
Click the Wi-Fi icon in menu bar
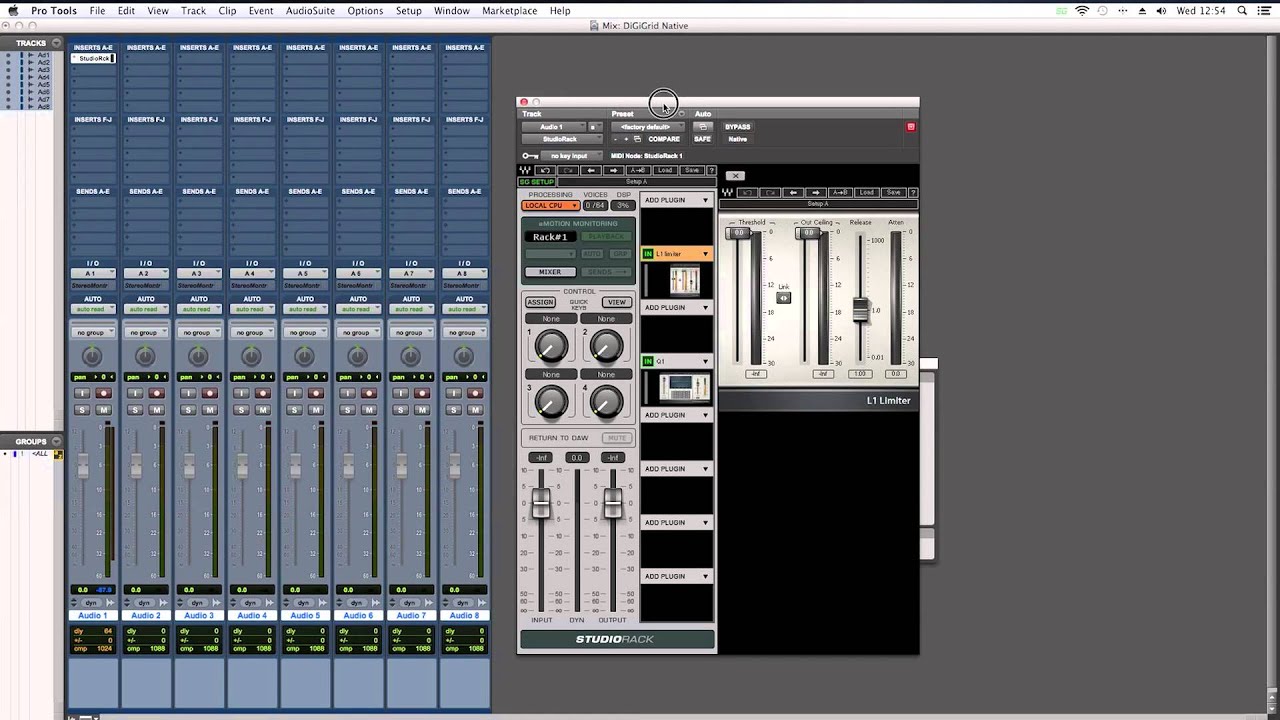pyautogui.click(x=1082, y=11)
